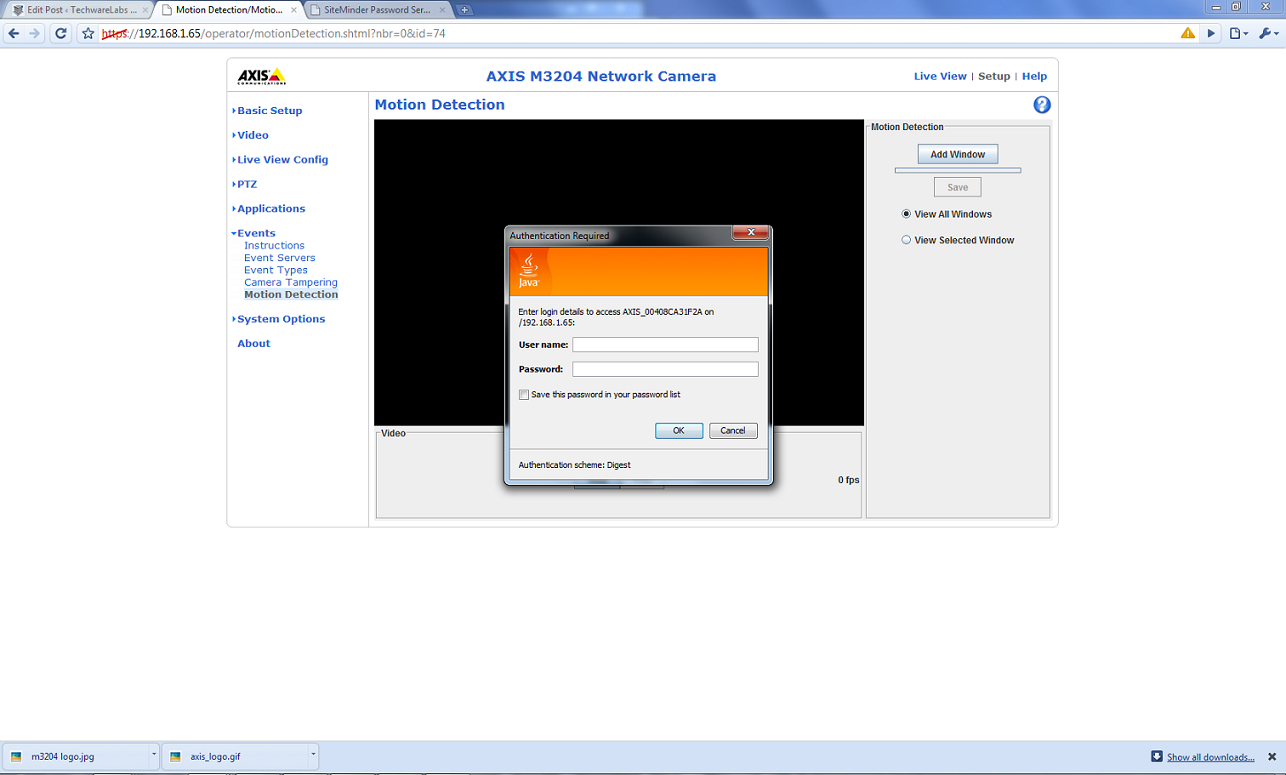This screenshot has width=1286, height=775.
Task: Click the m3204 logo.jpg file icon
Action: click(x=16, y=757)
